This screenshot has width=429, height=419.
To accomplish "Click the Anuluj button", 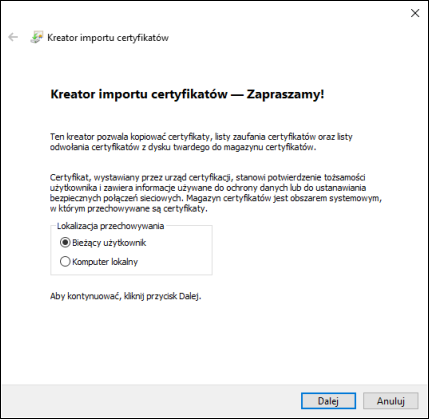I will pyautogui.click(x=391, y=401).
